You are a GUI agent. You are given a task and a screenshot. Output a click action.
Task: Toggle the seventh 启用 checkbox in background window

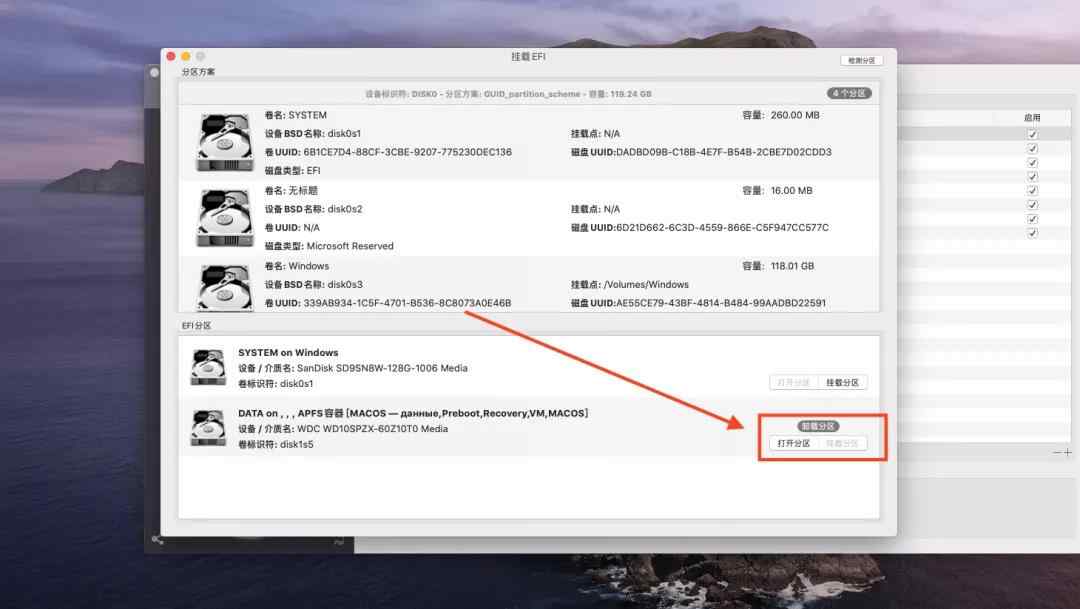[1032, 219]
